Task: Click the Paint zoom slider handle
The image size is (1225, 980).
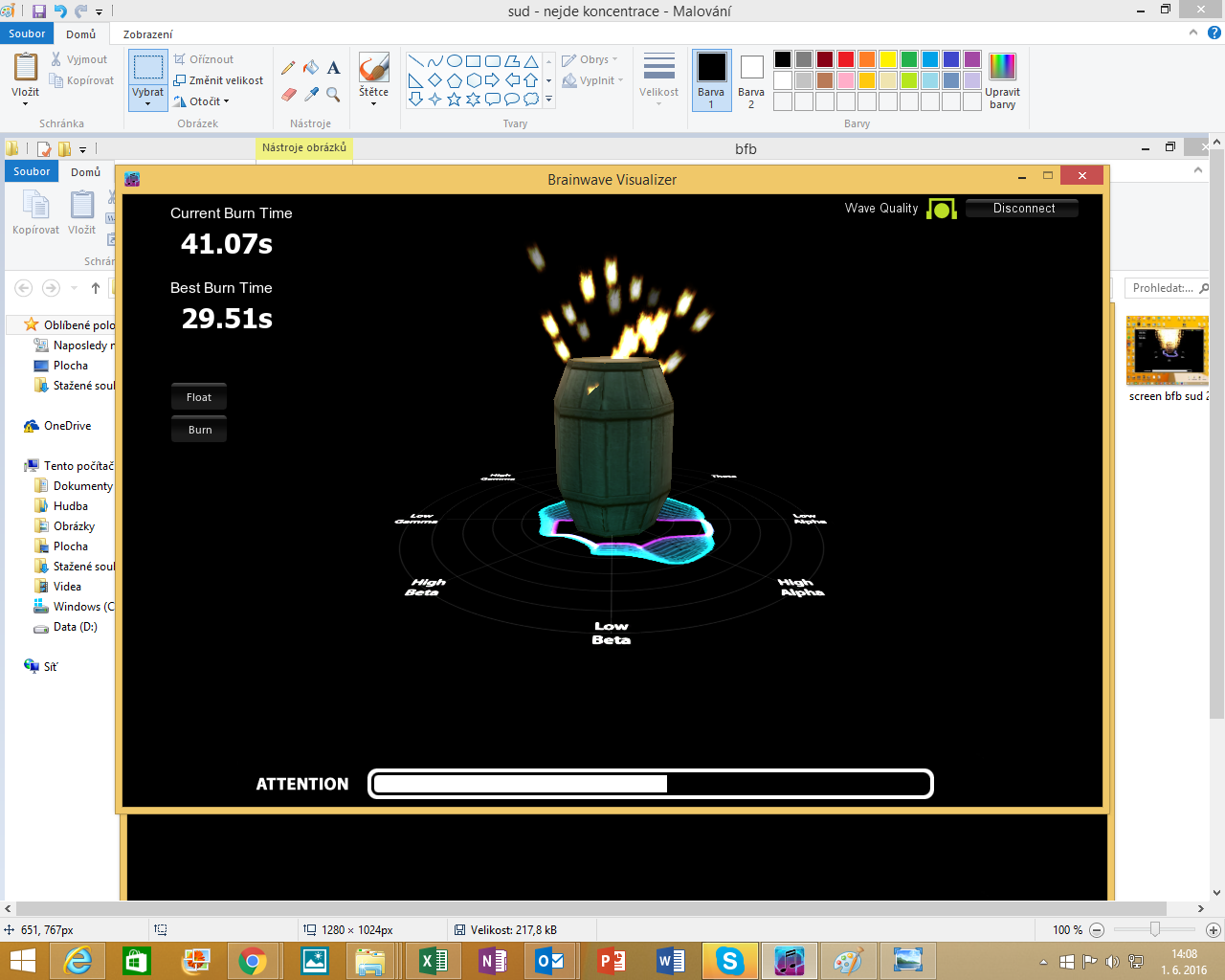Action: point(1155,929)
